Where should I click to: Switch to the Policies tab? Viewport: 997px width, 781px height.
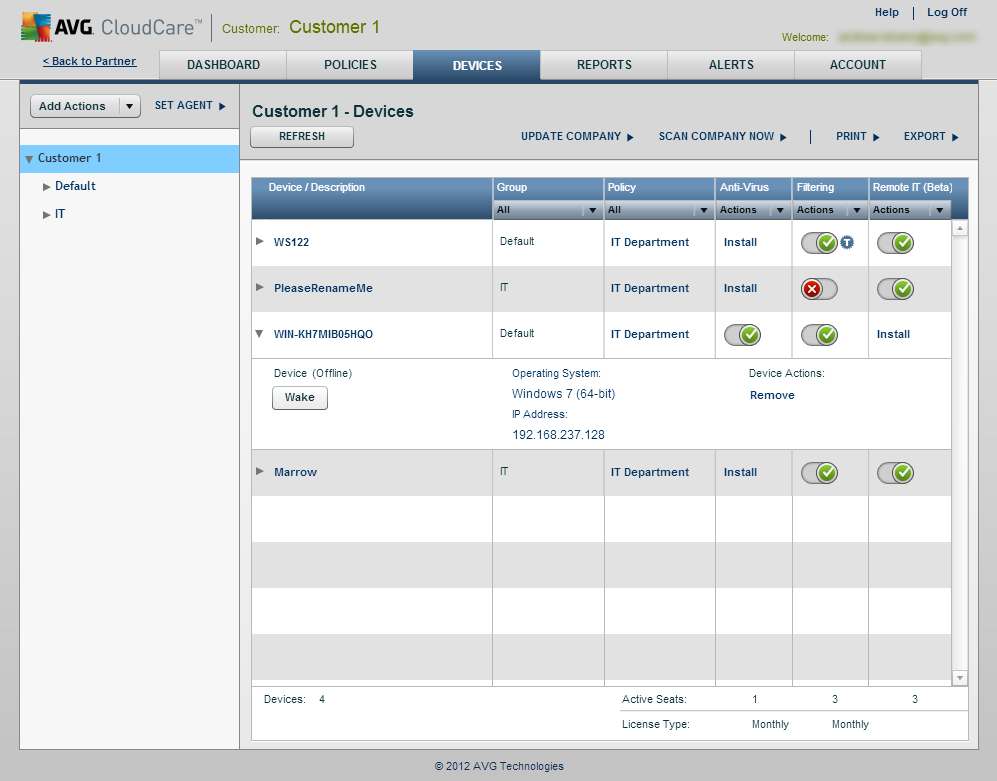(350, 65)
